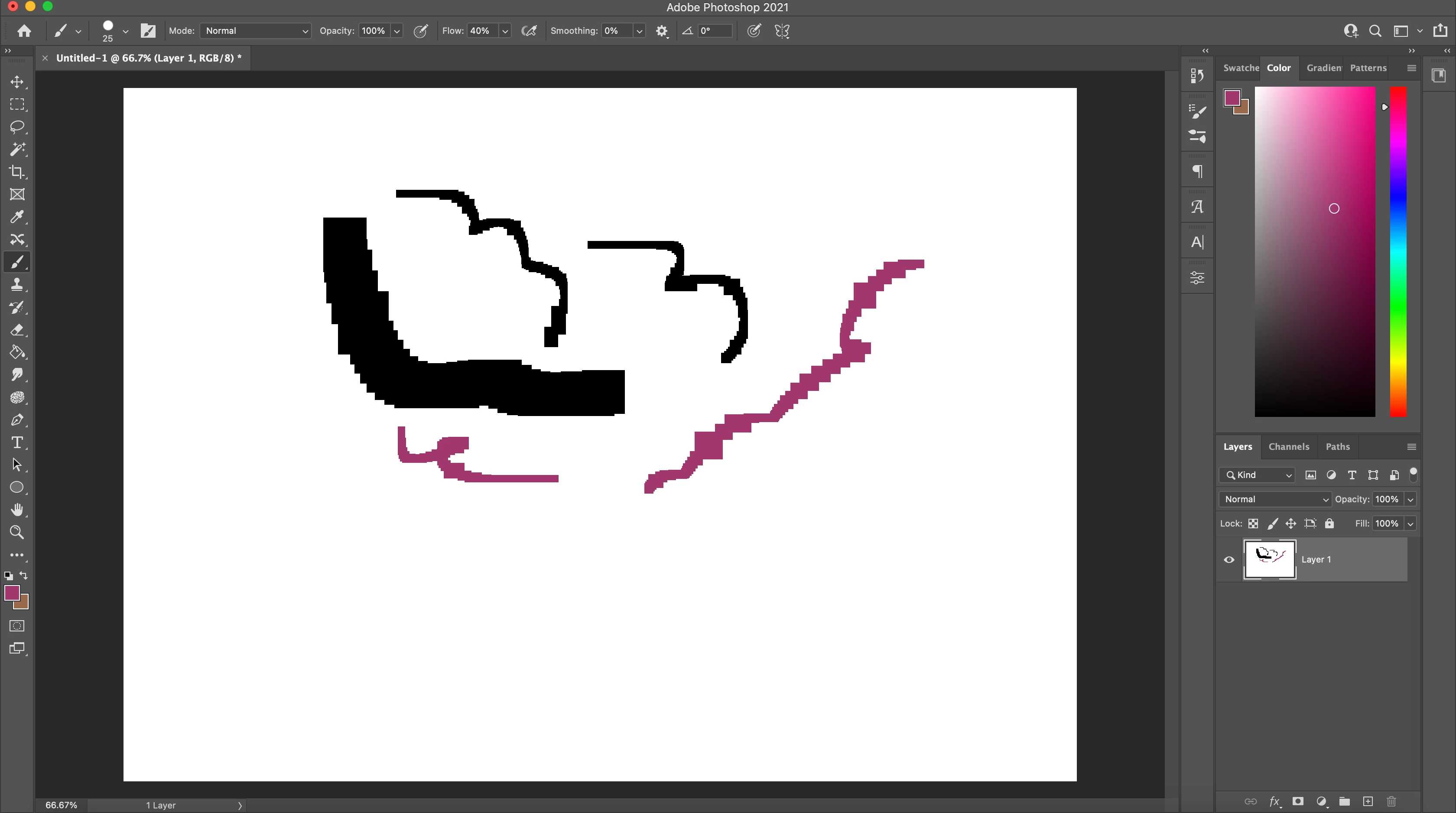Screen dimensions: 1456x813
Task: Select the Crop tool
Action: pos(17,172)
